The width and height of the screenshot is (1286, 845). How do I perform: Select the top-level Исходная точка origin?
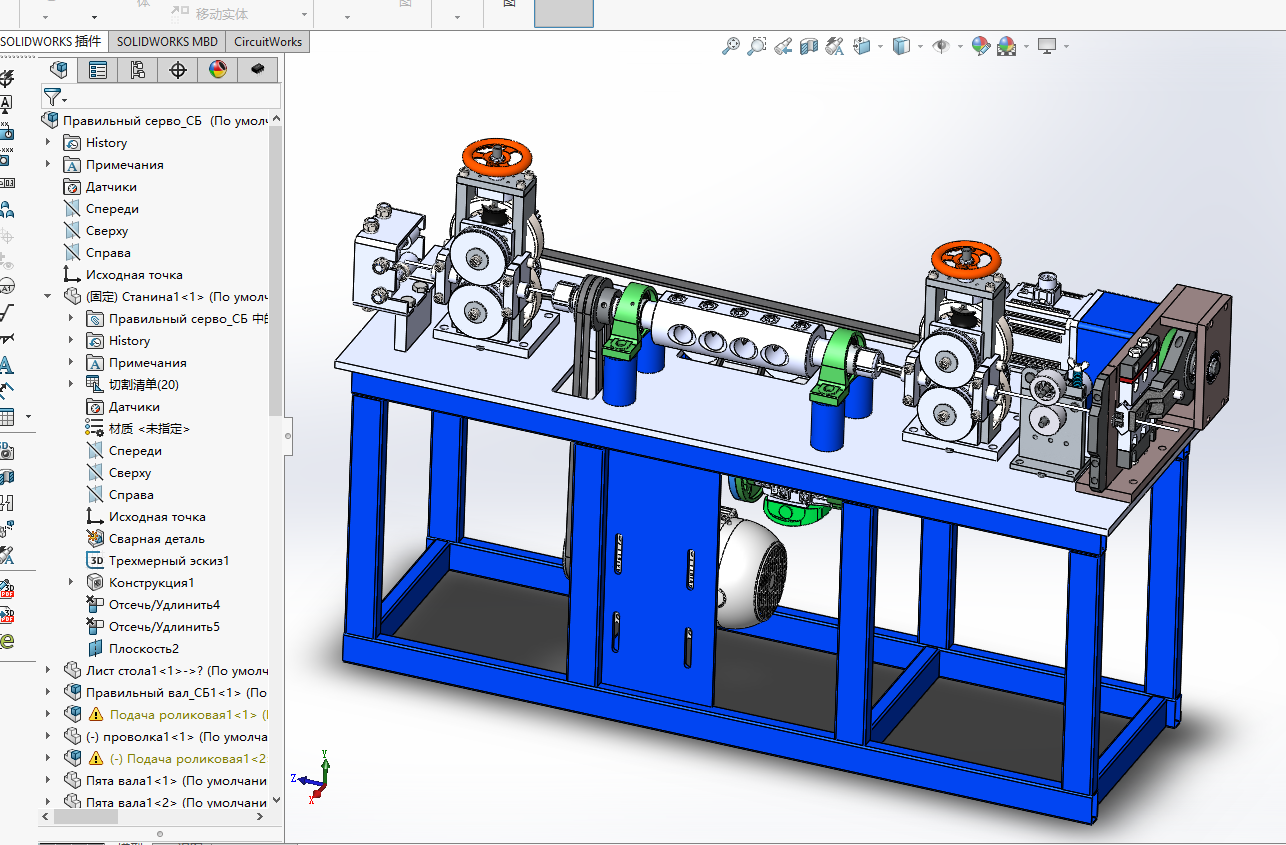[x=123, y=274]
